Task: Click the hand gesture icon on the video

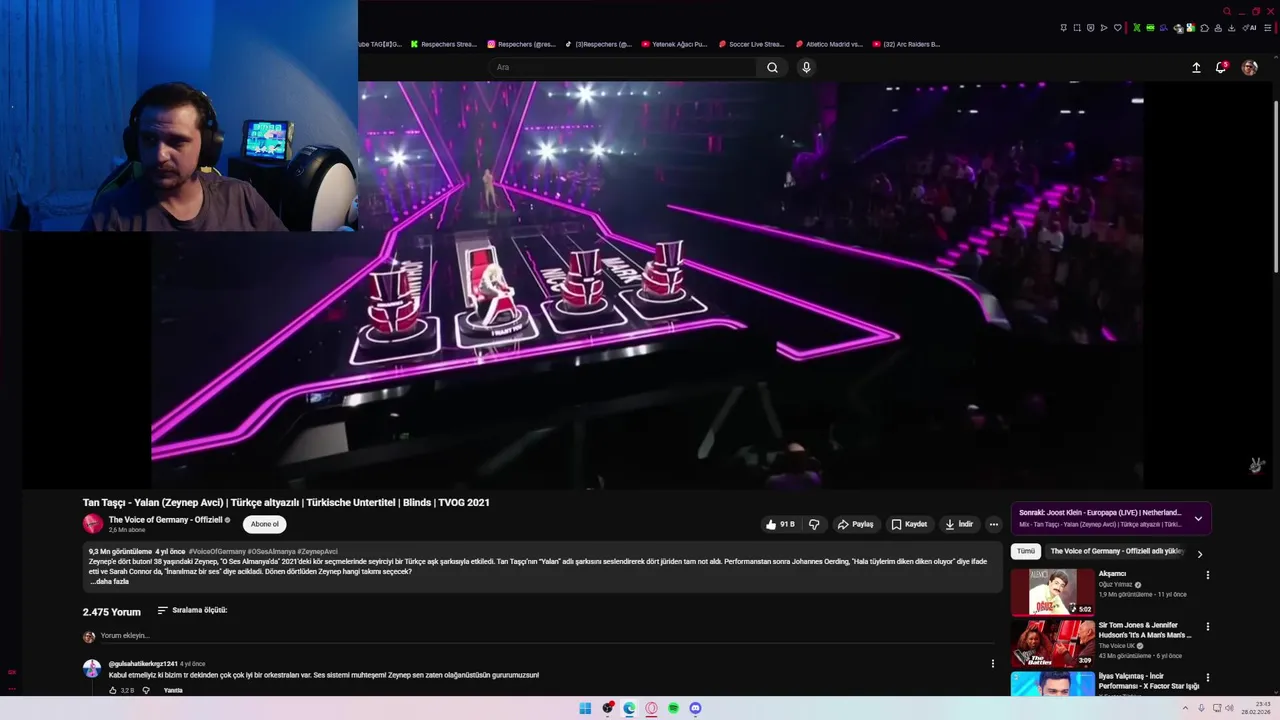Action: pos(1257,465)
